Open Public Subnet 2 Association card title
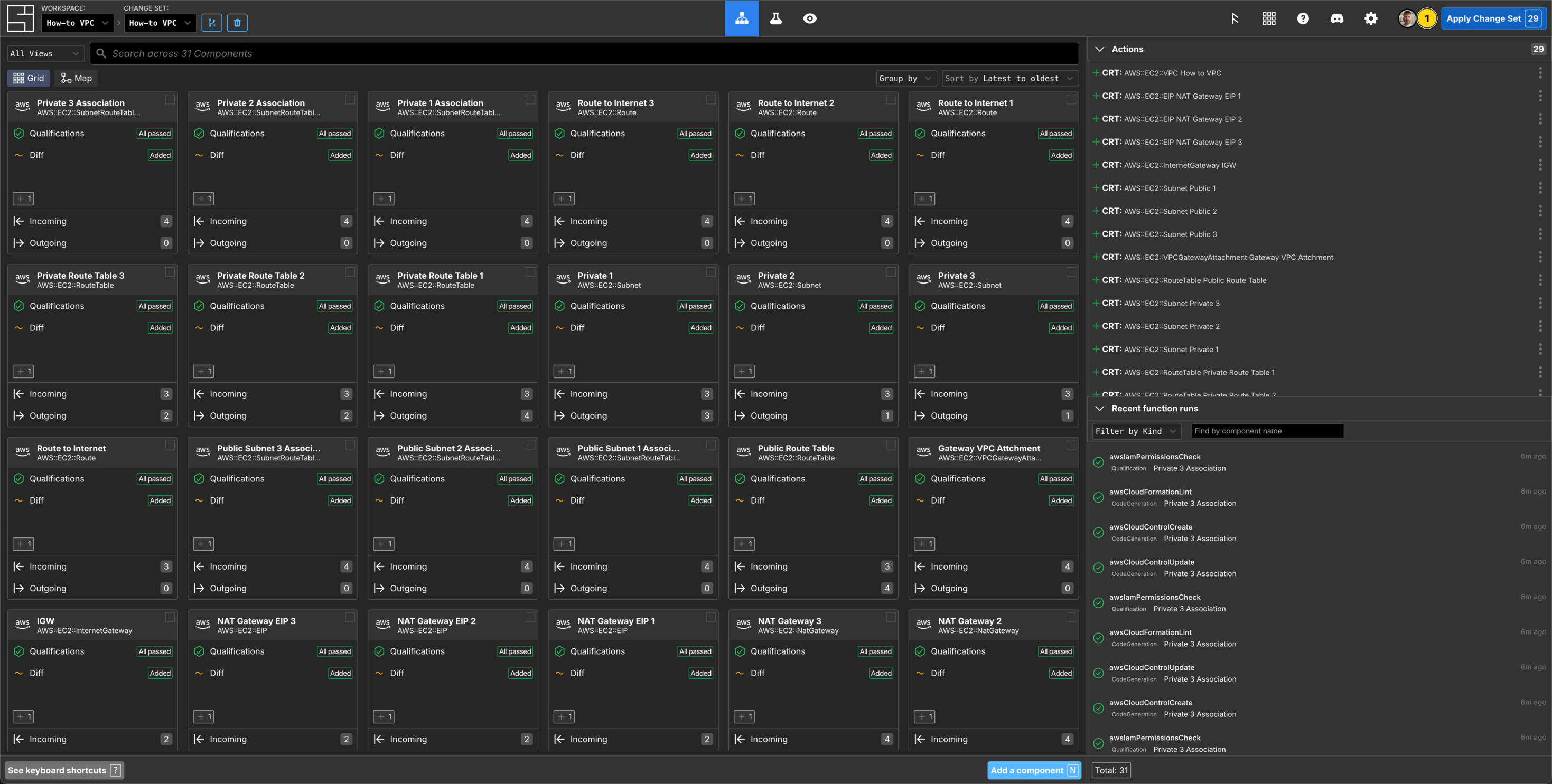 pyautogui.click(x=449, y=448)
